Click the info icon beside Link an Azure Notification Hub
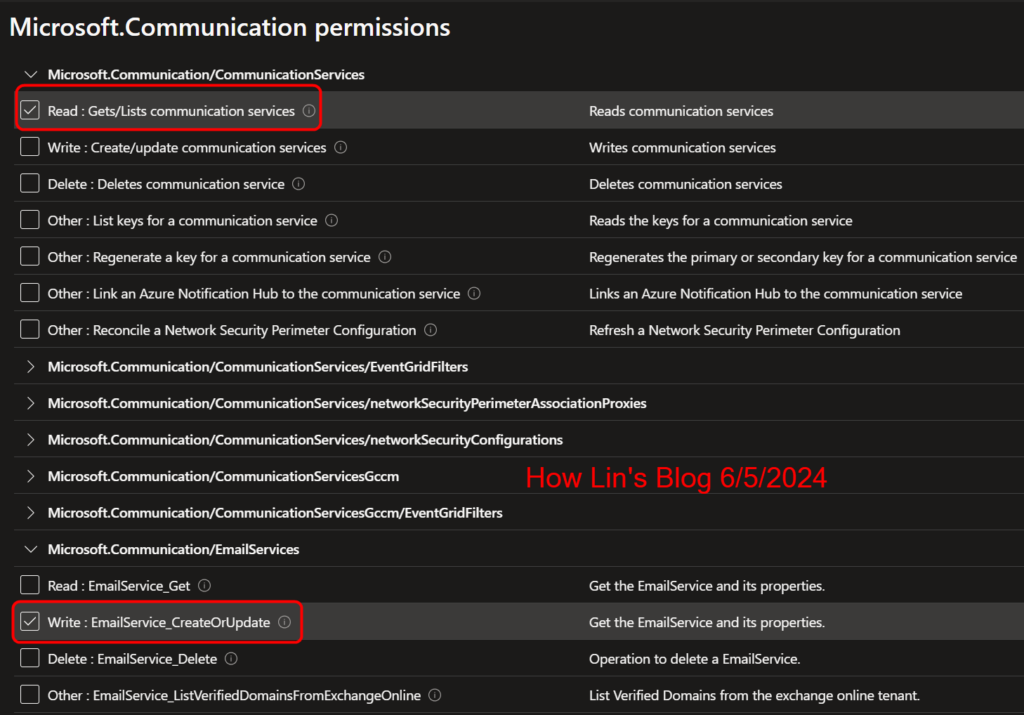The image size is (1024, 715). 474,293
